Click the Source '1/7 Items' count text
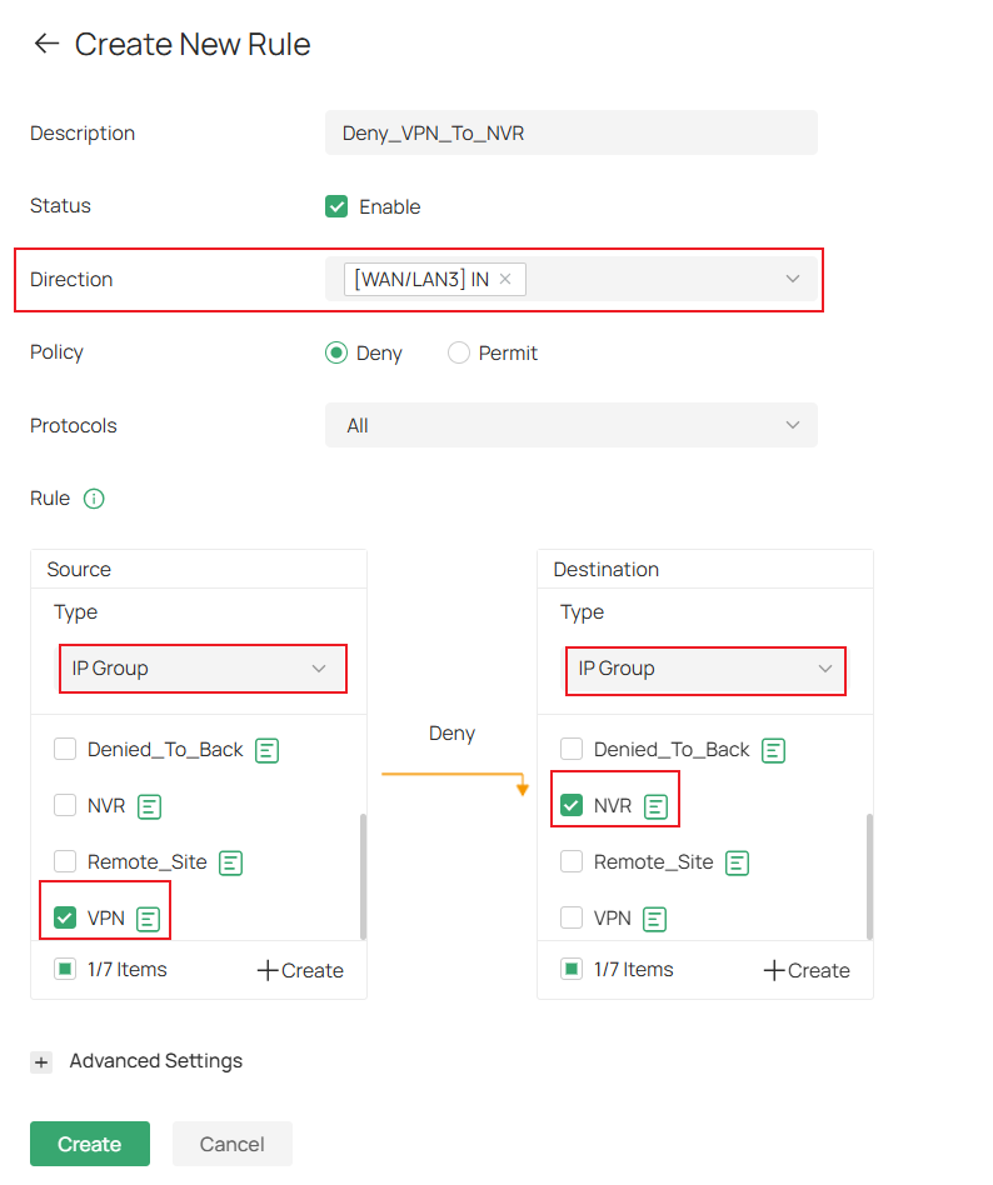The image size is (993, 1185). (127, 970)
